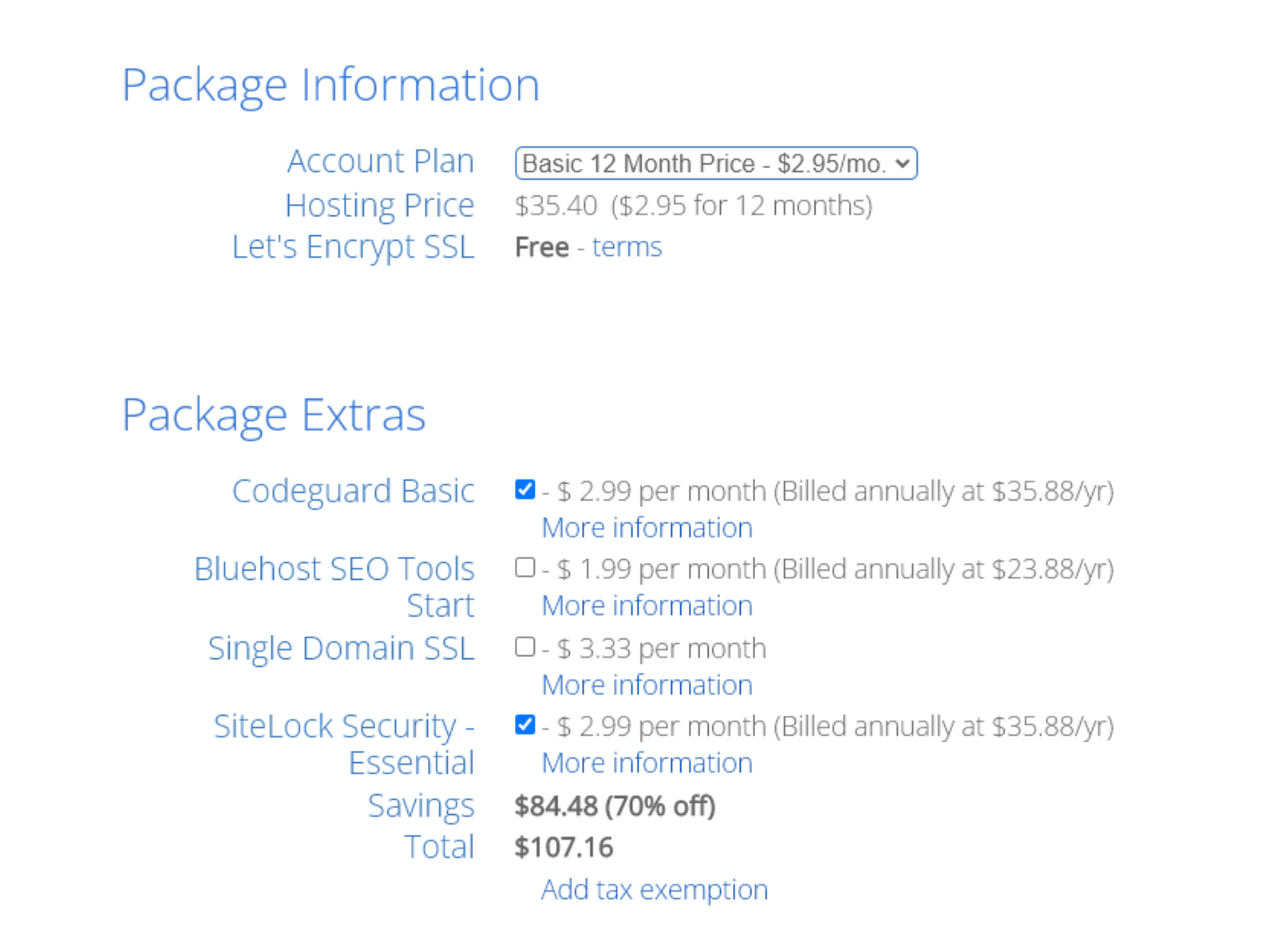Click the Free SSL text
This screenshot has height=952, width=1287.
click(x=541, y=246)
